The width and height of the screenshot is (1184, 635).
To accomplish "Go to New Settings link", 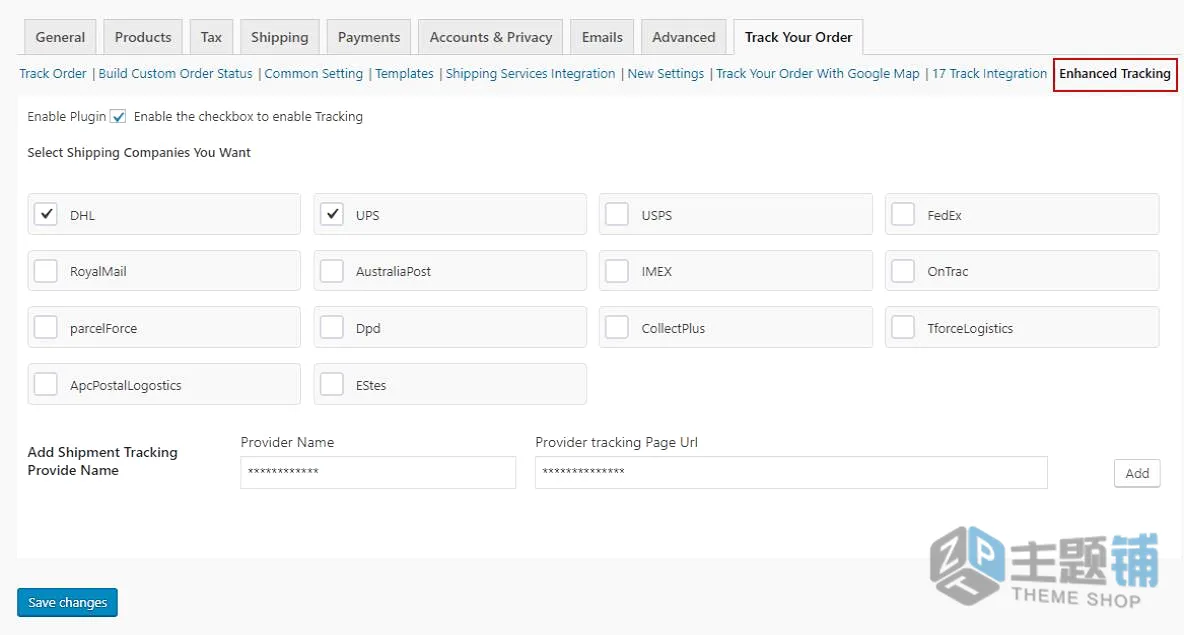I will [x=665, y=73].
